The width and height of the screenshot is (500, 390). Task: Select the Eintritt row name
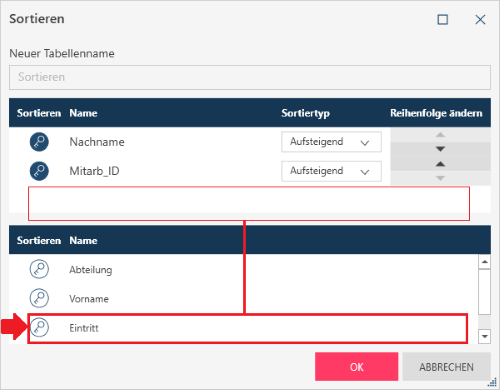tap(84, 328)
